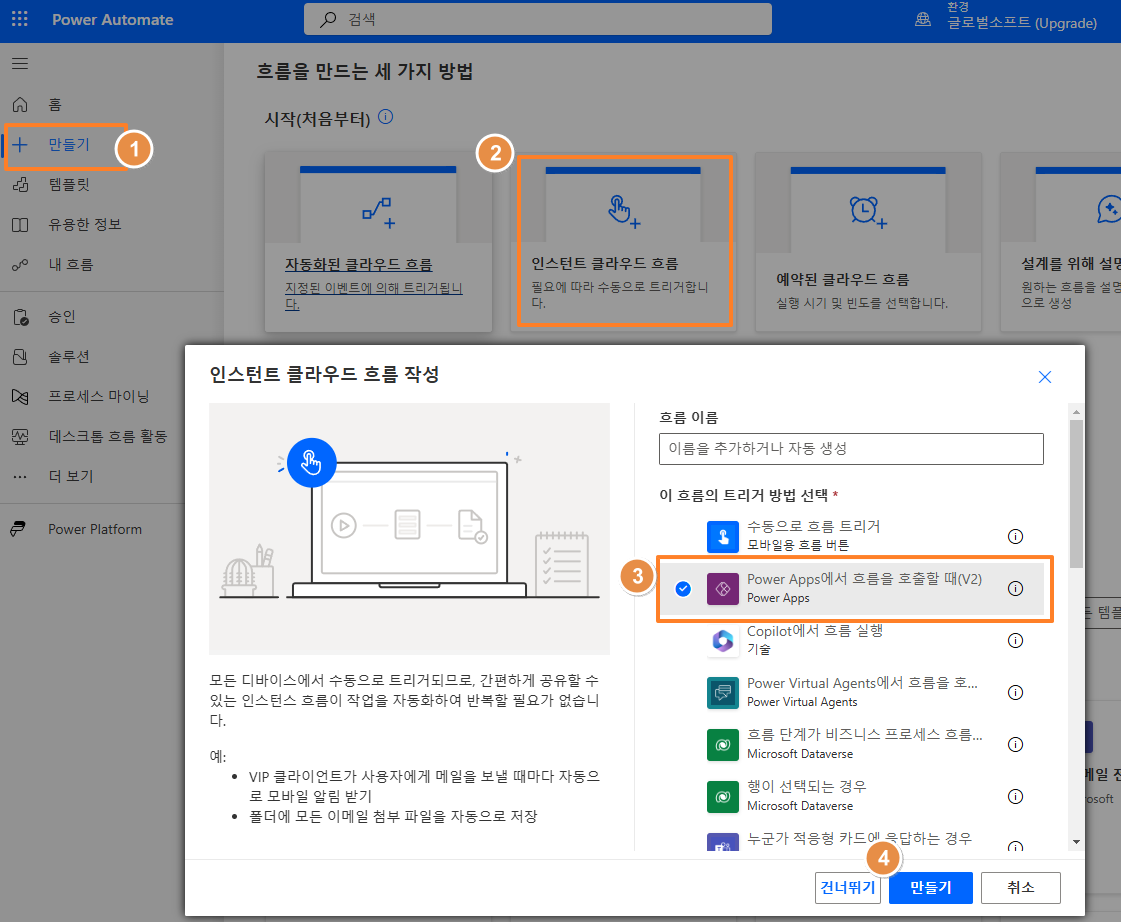Click the 프로세스 마이닝 sidebar icon
Viewport: 1121px width, 922px height.
tap(20, 397)
